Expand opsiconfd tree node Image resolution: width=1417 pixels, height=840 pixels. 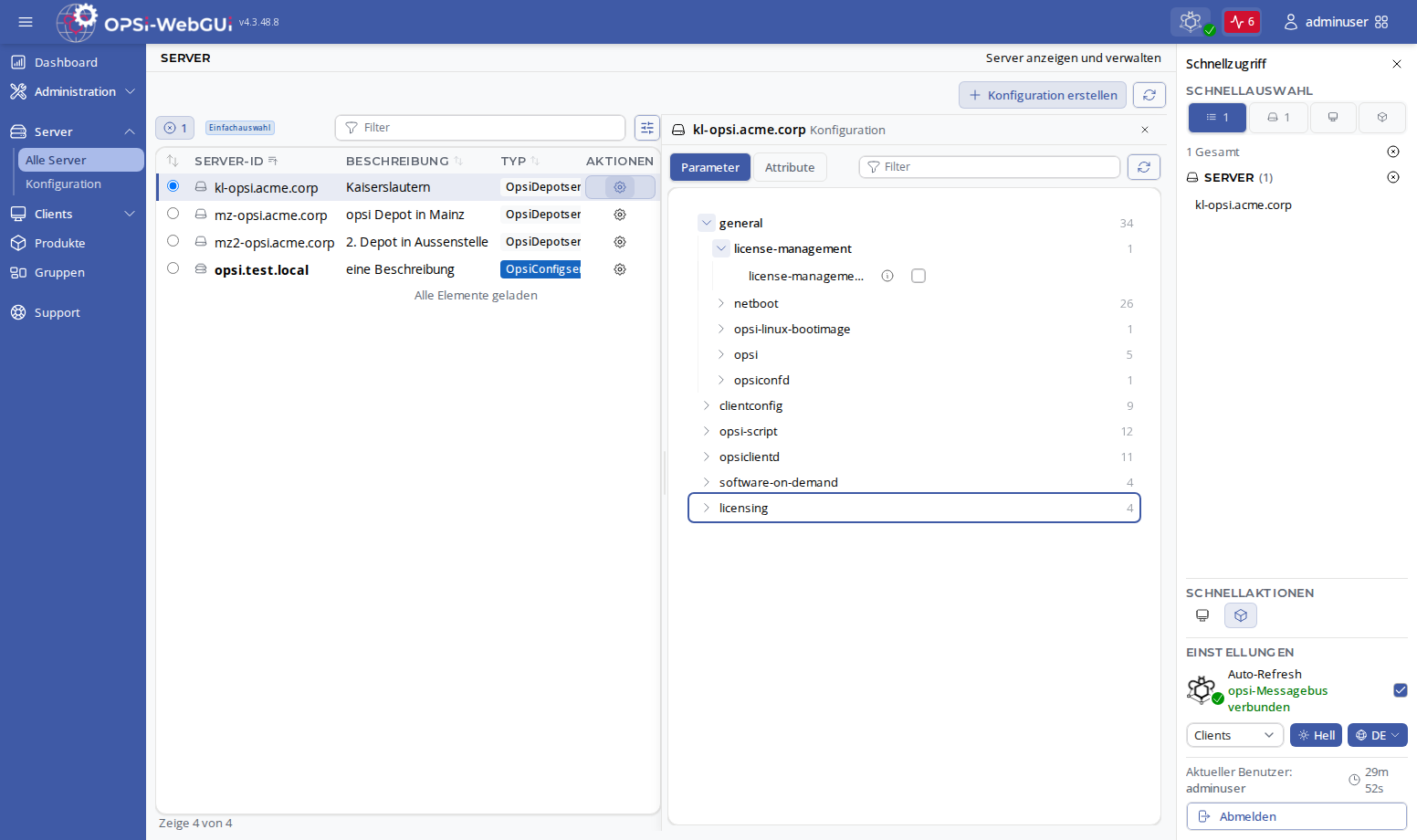(721, 380)
